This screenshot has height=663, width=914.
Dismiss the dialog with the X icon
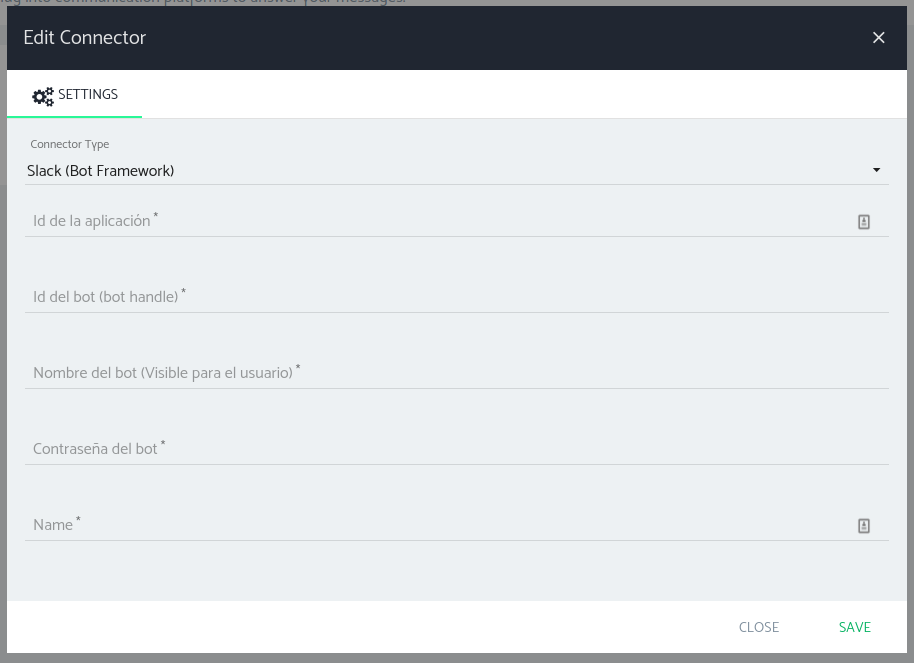coord(879,37)
